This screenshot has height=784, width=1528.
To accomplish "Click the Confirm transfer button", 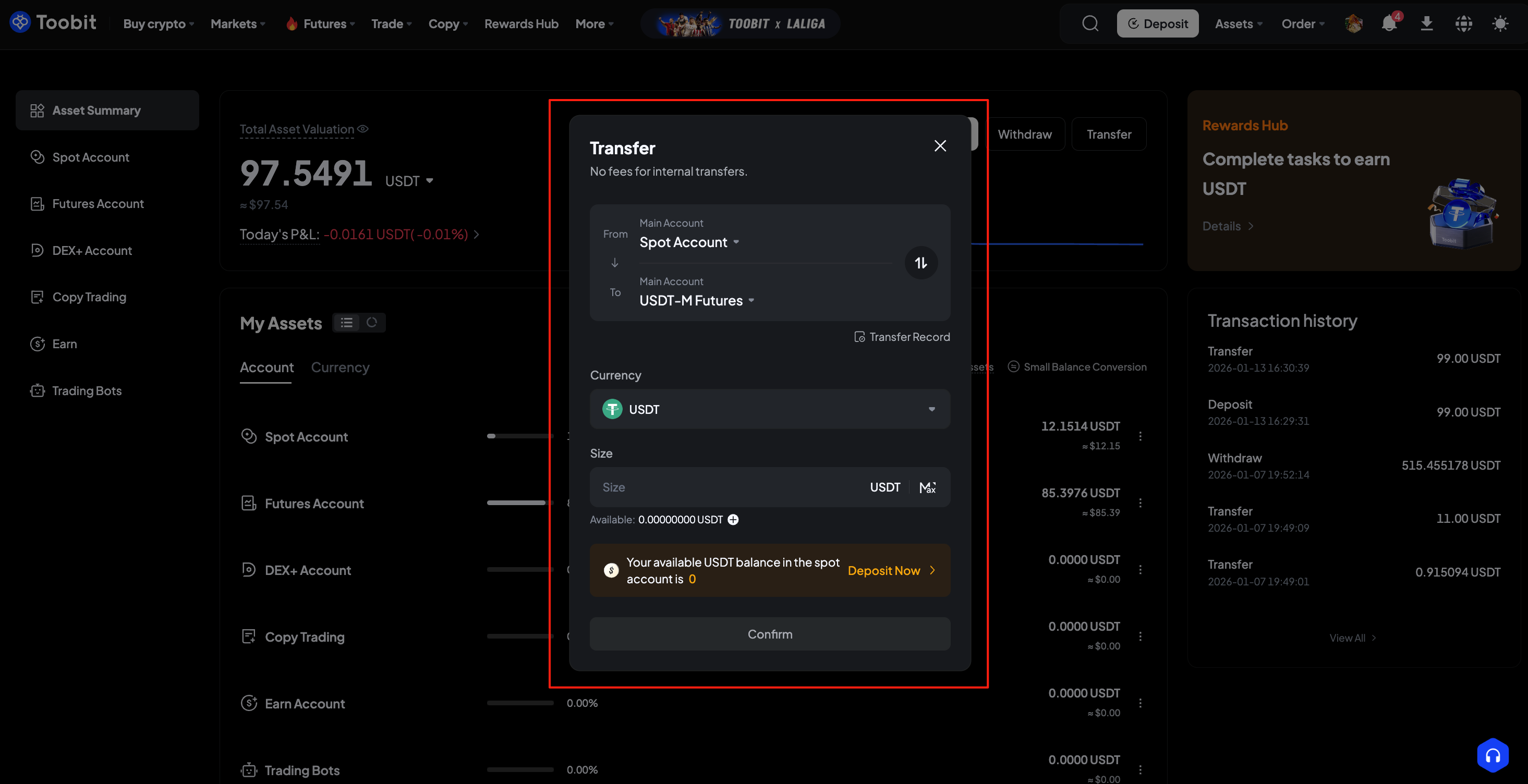I will (769, 634).
